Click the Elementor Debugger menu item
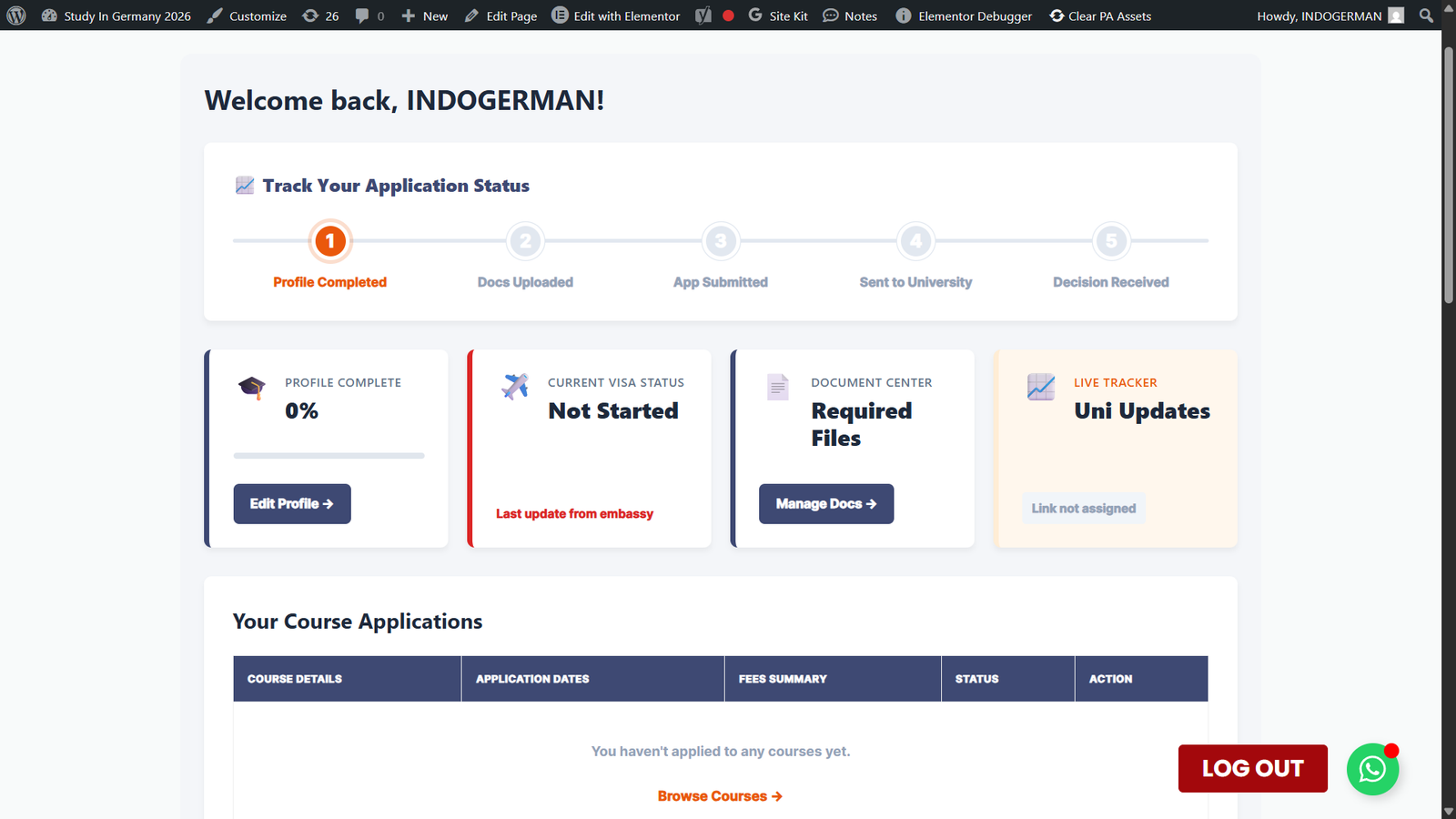The width and height of the screenshot is (1456, 819). [963, 15]
